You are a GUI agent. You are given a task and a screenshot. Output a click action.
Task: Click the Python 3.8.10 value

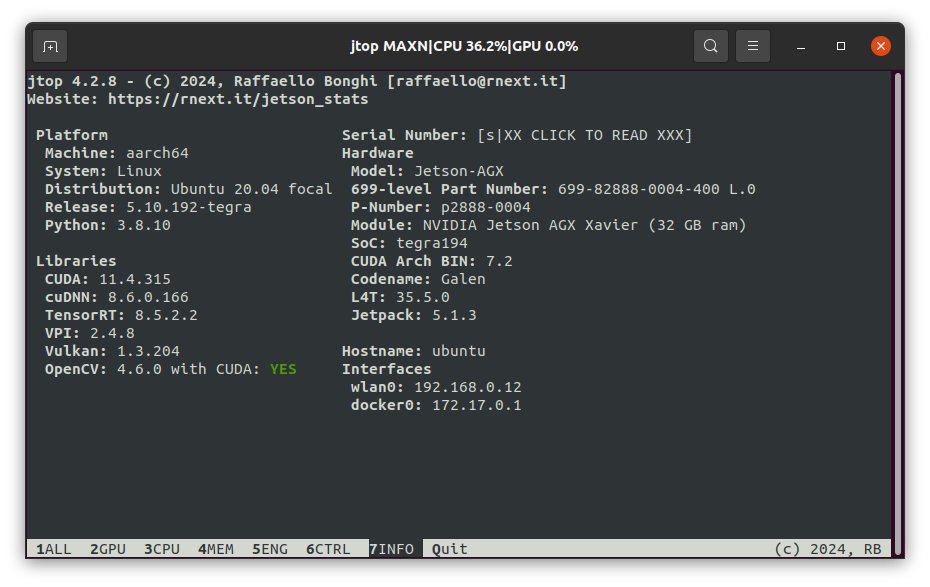[144, 225]
